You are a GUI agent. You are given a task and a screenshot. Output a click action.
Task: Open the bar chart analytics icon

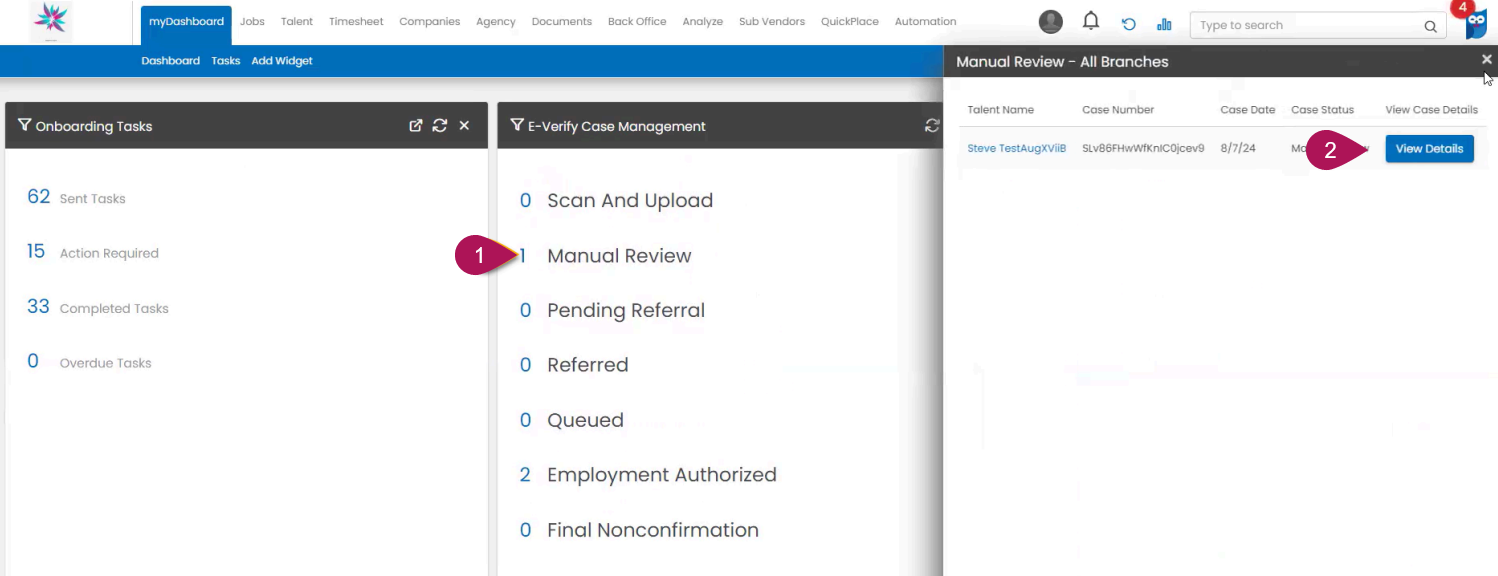coord(1164,24)
